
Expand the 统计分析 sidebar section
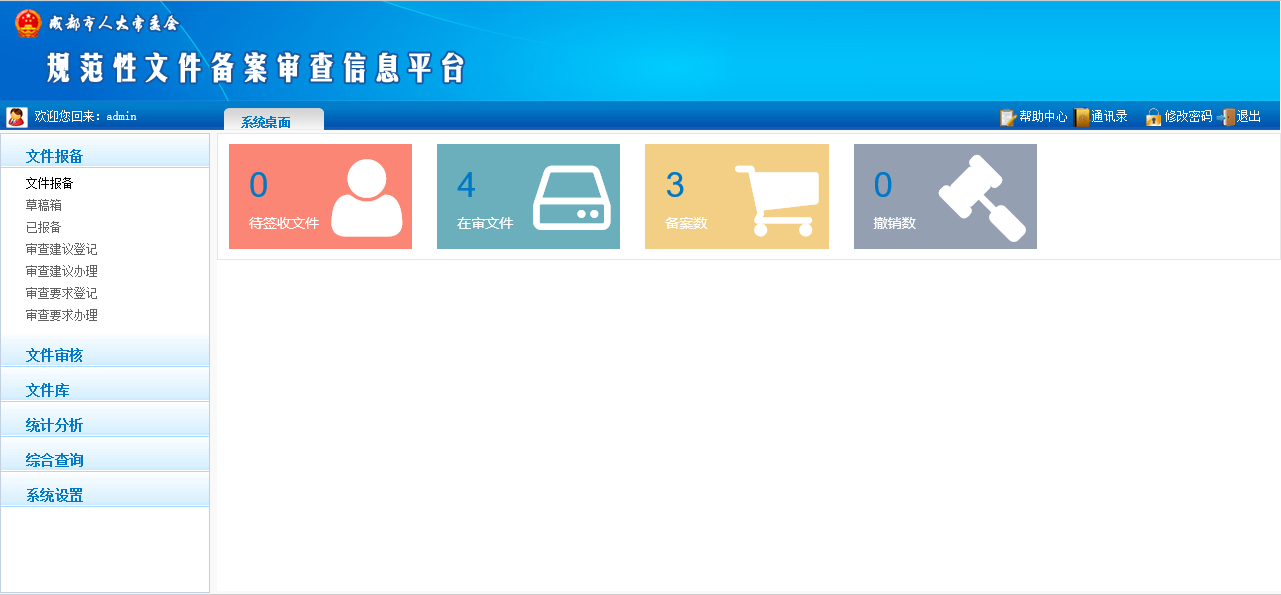point(105,421)
